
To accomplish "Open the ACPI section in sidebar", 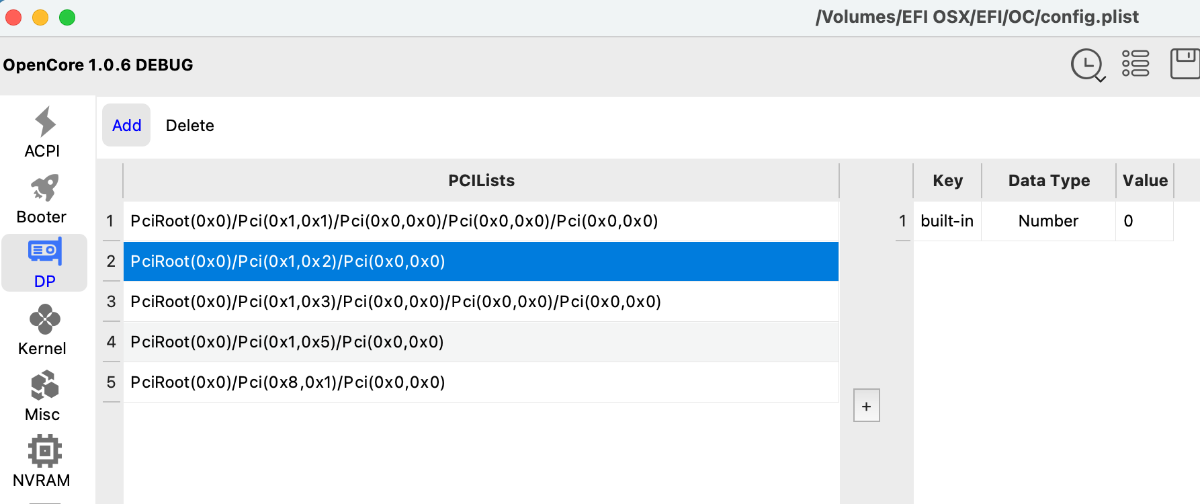I will coord(43,133).
